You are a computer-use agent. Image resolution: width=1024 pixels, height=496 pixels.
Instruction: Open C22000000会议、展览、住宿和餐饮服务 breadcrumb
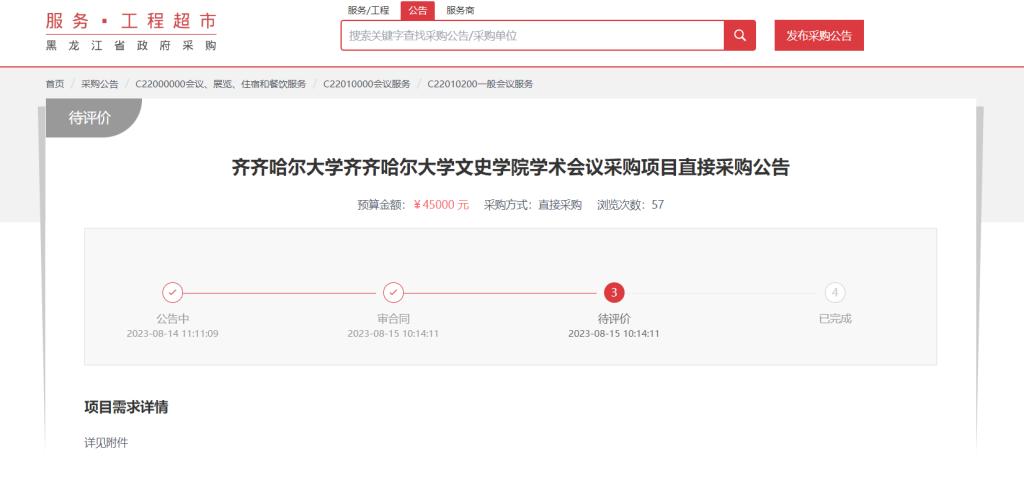click(220, 84)
